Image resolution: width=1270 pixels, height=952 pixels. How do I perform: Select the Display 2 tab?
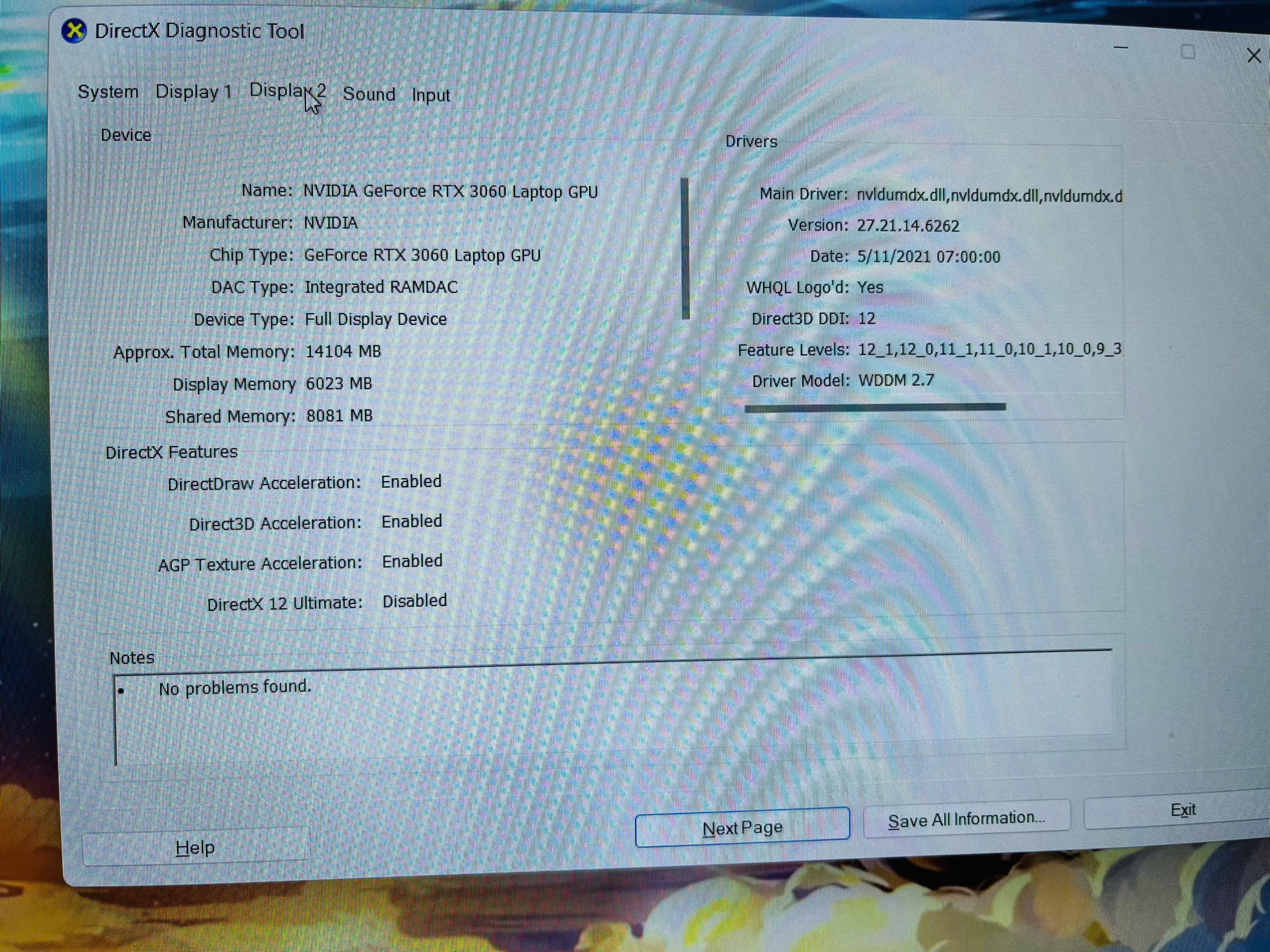[288, 91]
